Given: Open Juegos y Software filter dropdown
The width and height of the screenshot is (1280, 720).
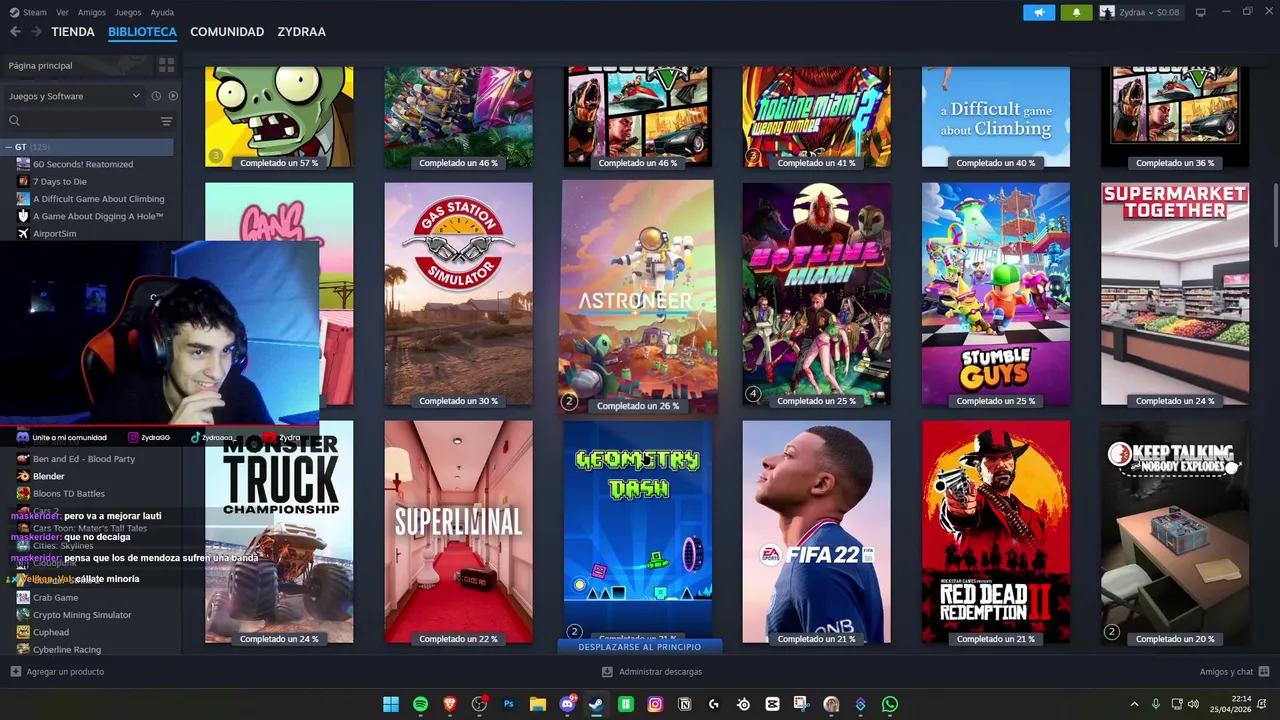Looking at the screenshot, I should (x=75, y=96).
